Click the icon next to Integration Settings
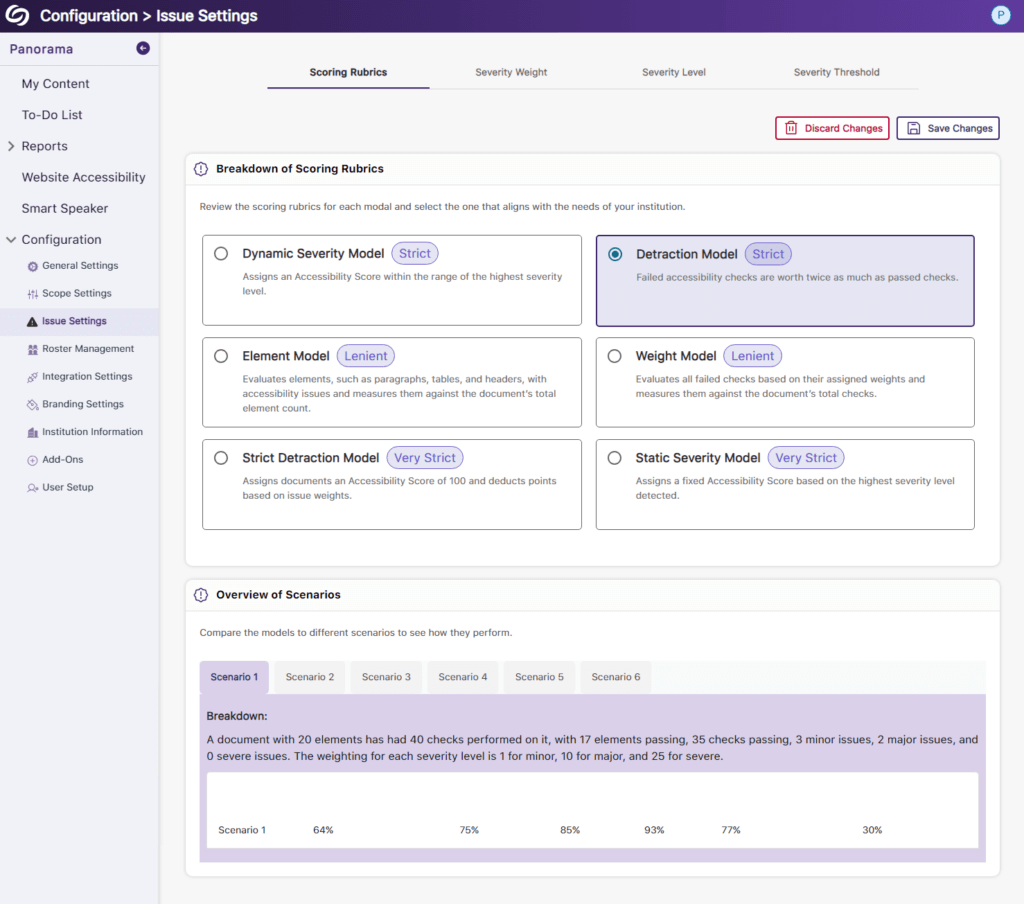The height and width of the screenshot is (904, 1024). tap(31, 376)
